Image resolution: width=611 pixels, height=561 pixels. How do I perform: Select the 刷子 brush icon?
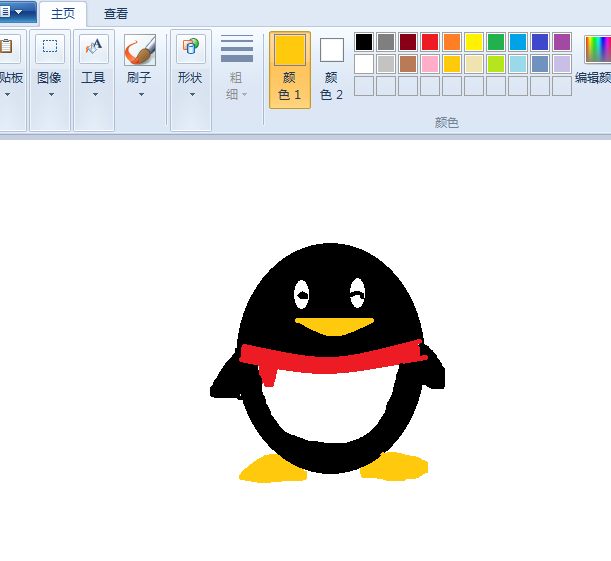[140, 49]
